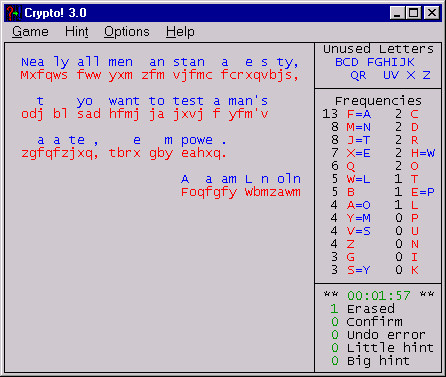Screen dimensions: 446x377
Task: Click the timer reading 00:01:57
Action: tap(378, 296)
